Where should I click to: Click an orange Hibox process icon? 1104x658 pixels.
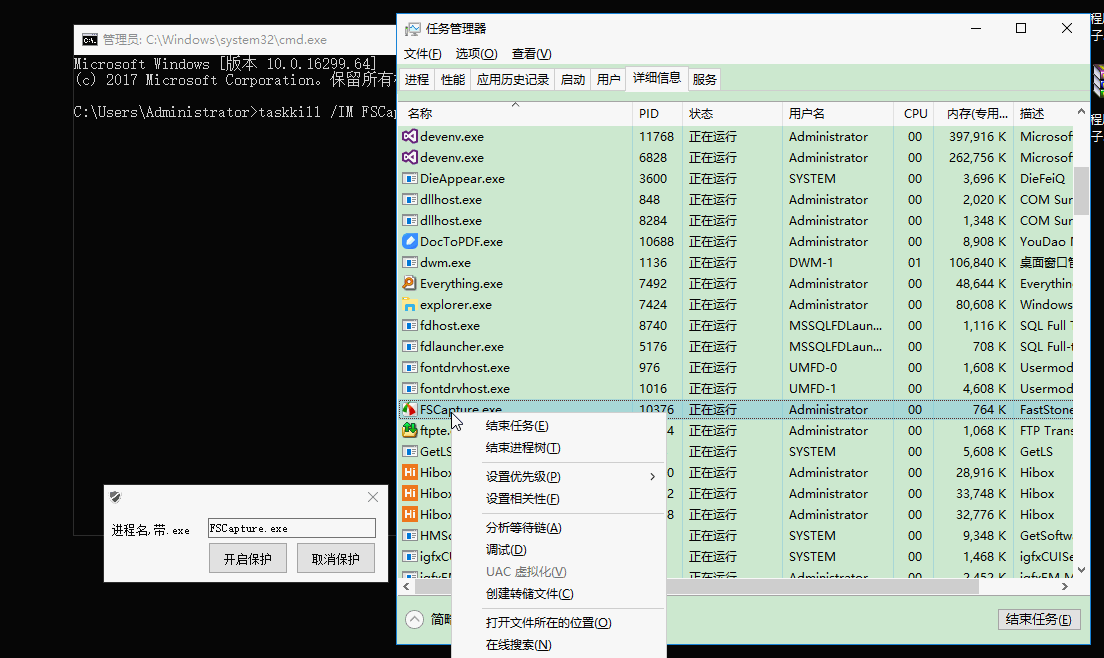(x=410, y=472)
